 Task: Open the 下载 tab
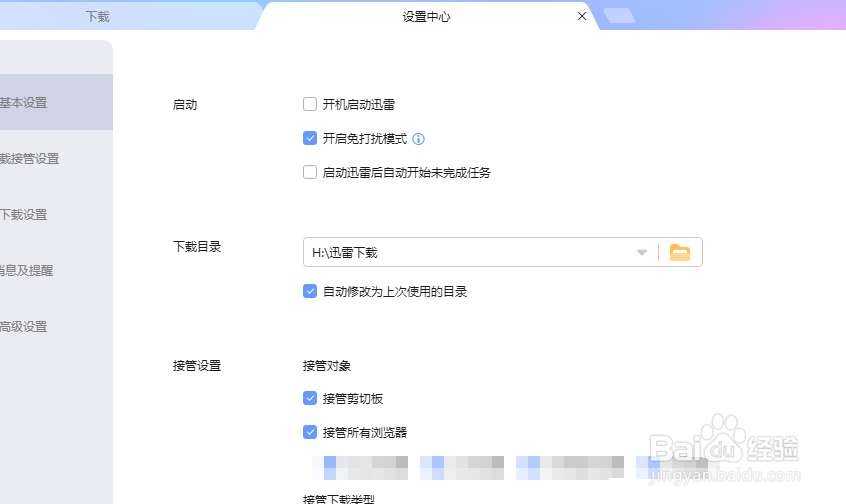97,17
